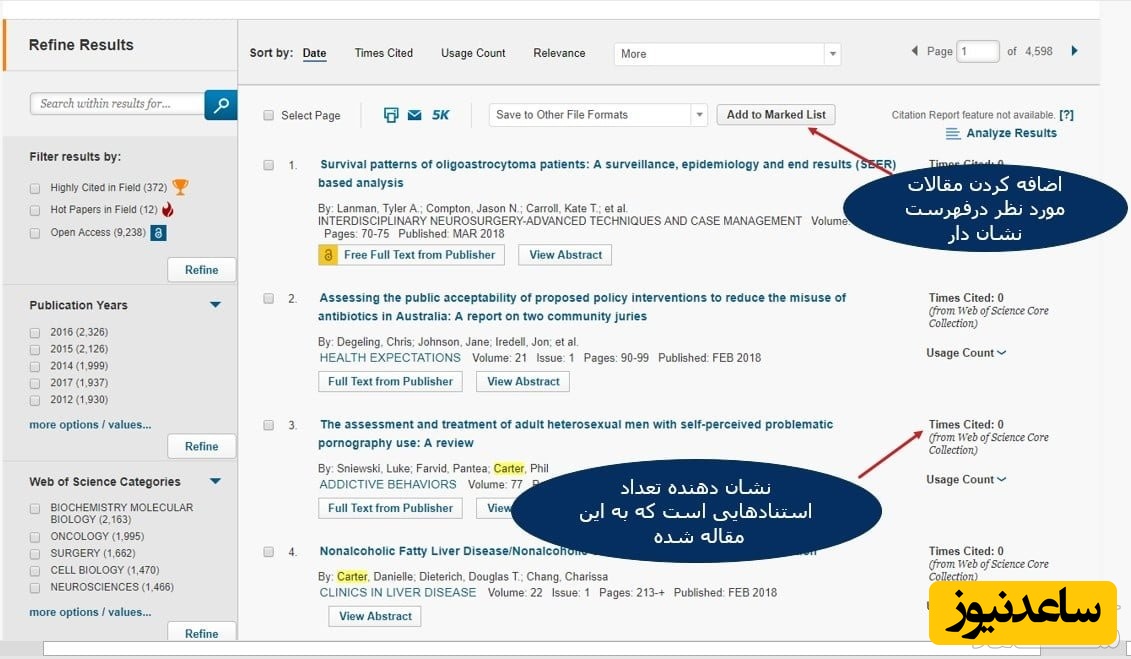
Task: Click the page number input field
Action: click(x=977, y=51)
